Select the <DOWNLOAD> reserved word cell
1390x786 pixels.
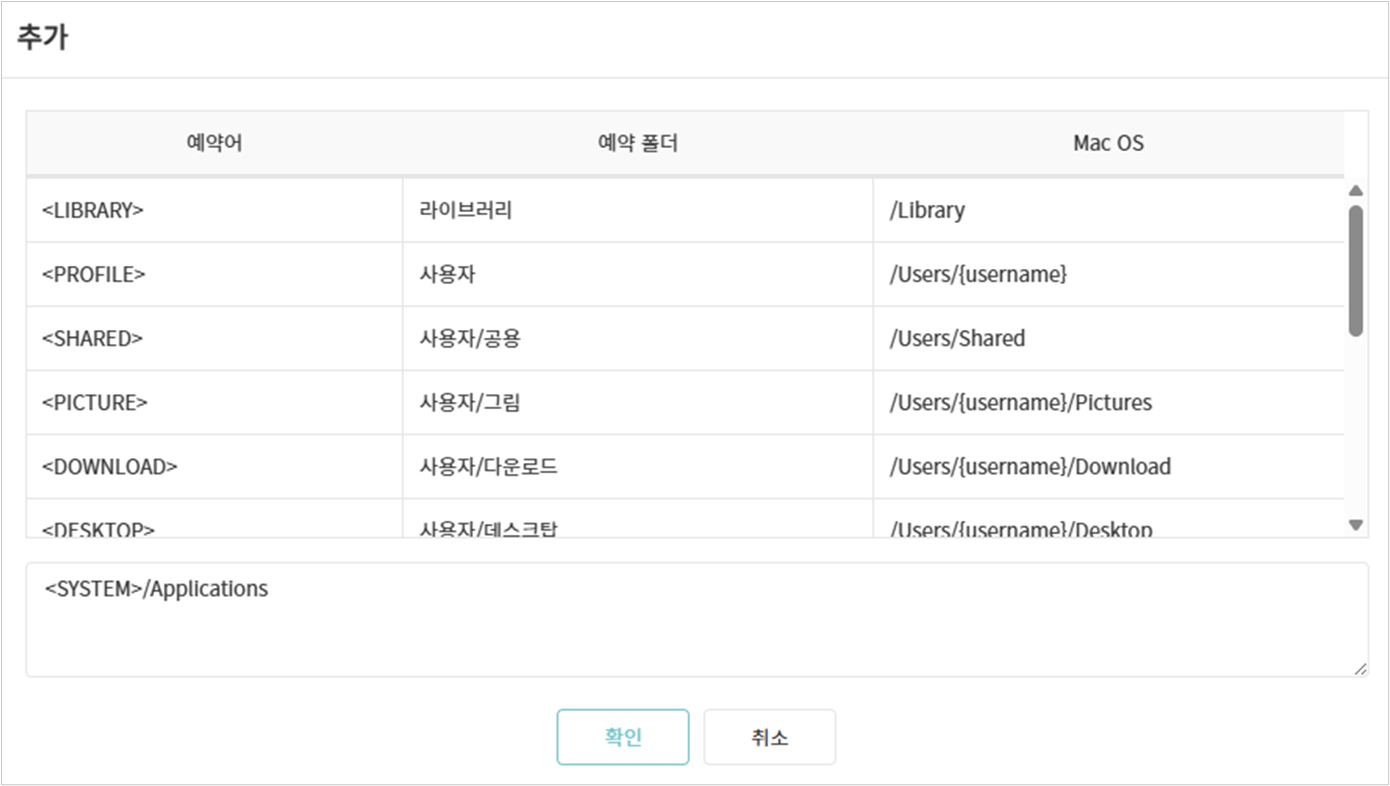[x=110, y=466]
